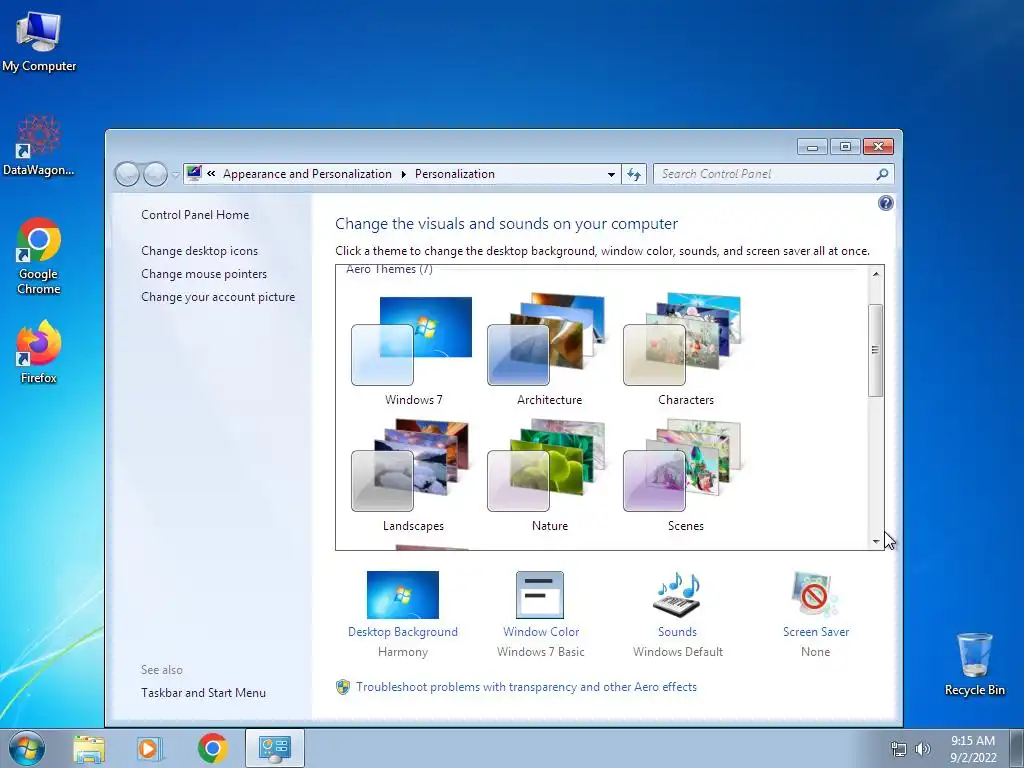Apply the Nature theme
This screenshot has width=1024, height=768.
coord(549,476)
